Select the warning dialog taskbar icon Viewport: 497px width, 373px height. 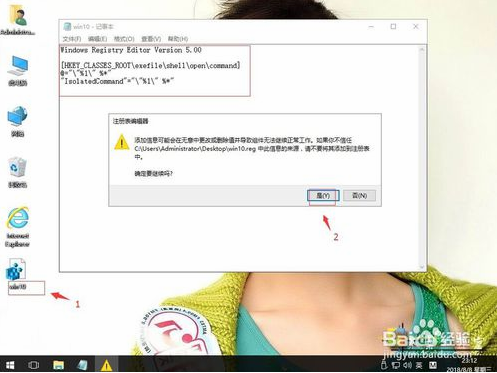tap(106, 365)
